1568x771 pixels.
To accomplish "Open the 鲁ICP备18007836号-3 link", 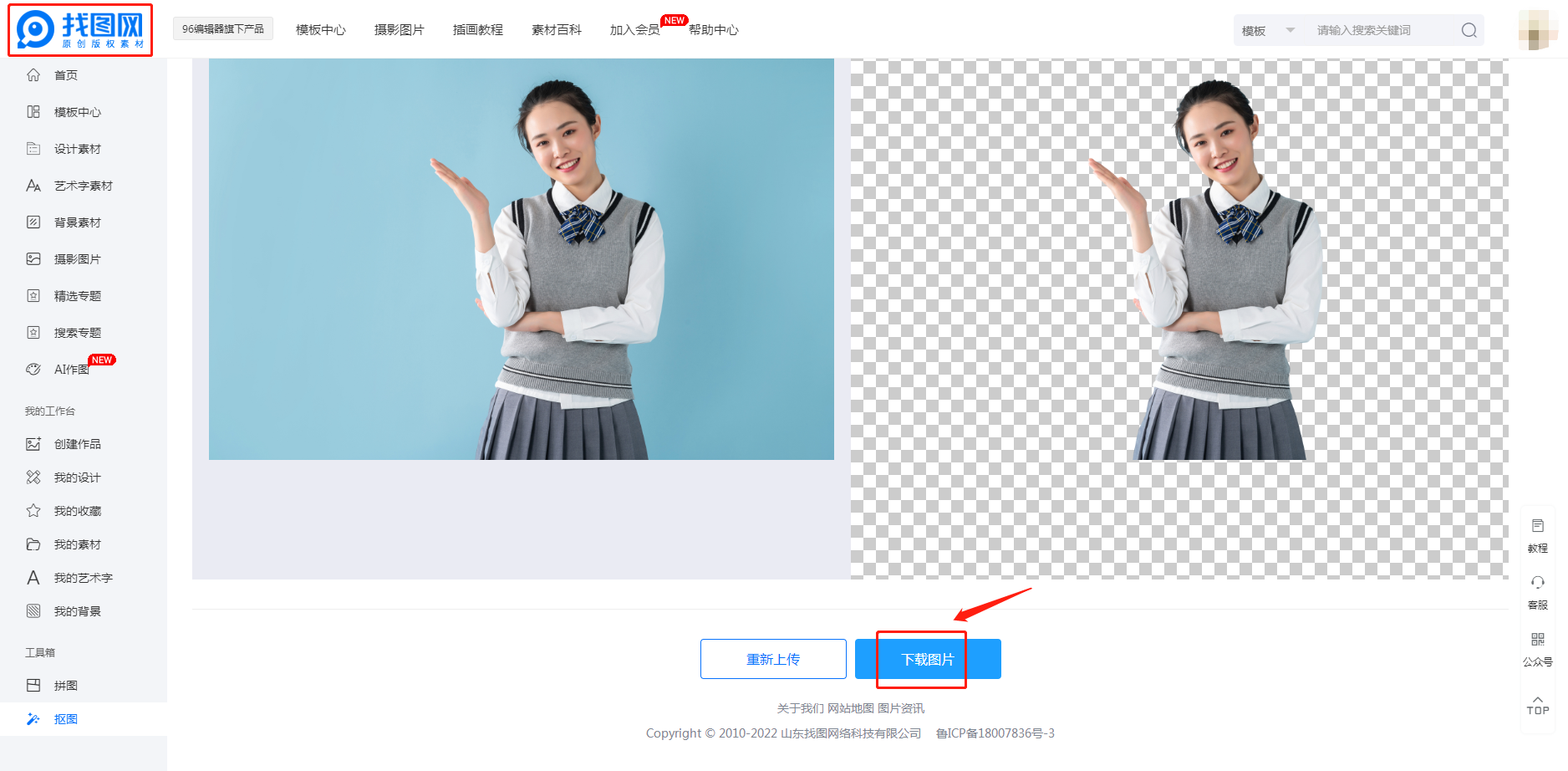I will [995, 733].
